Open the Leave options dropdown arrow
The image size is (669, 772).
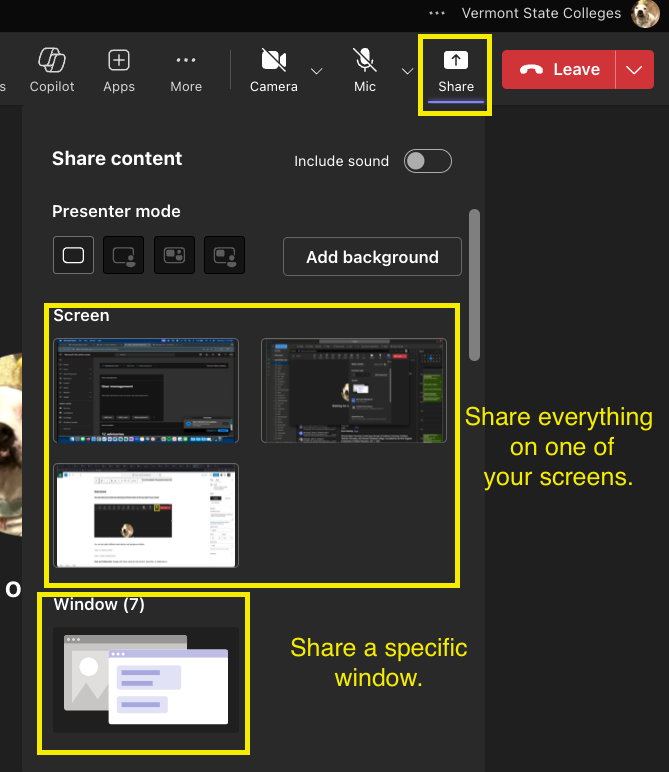point(634,69)
